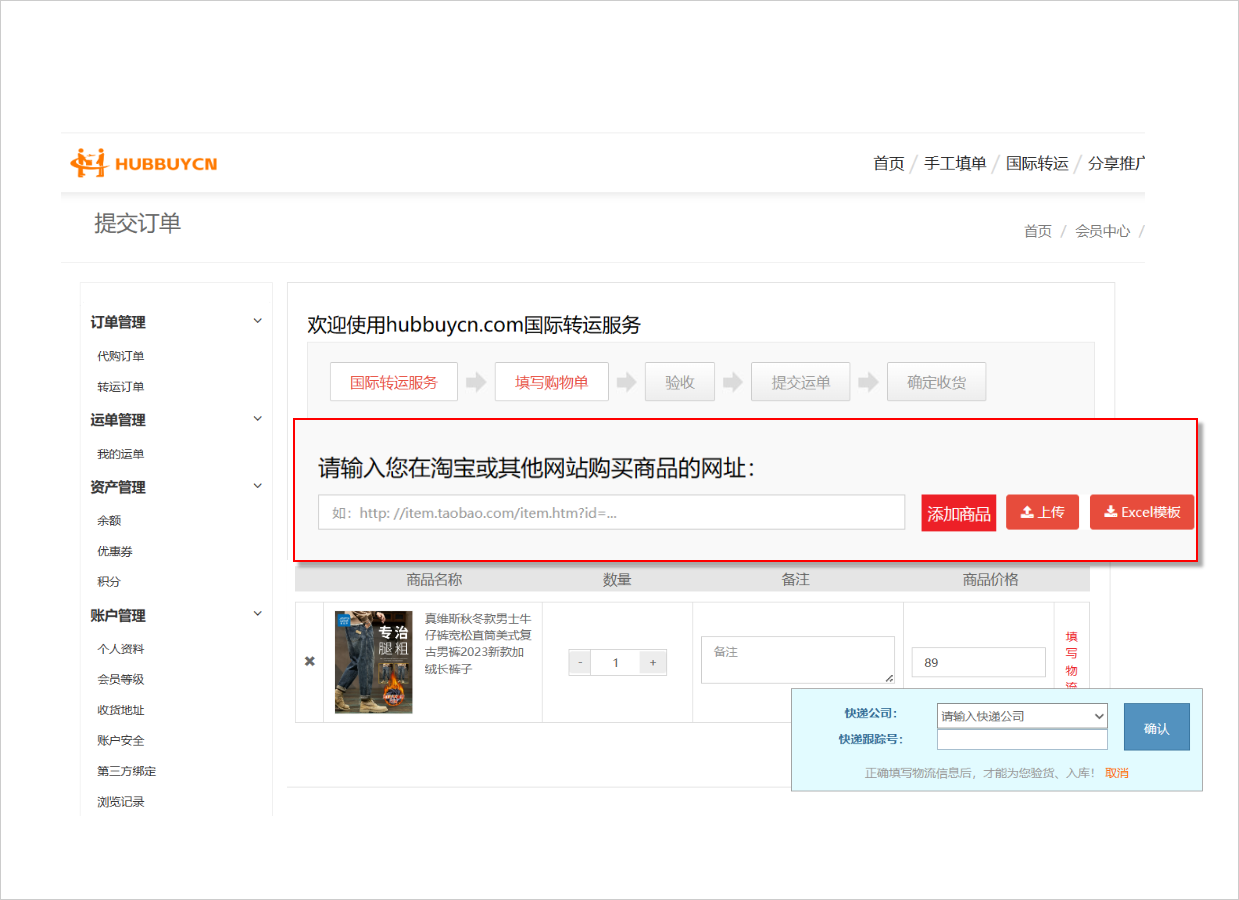
Task: Open 代购订单 in the sidebar
Action: point(121,356)
